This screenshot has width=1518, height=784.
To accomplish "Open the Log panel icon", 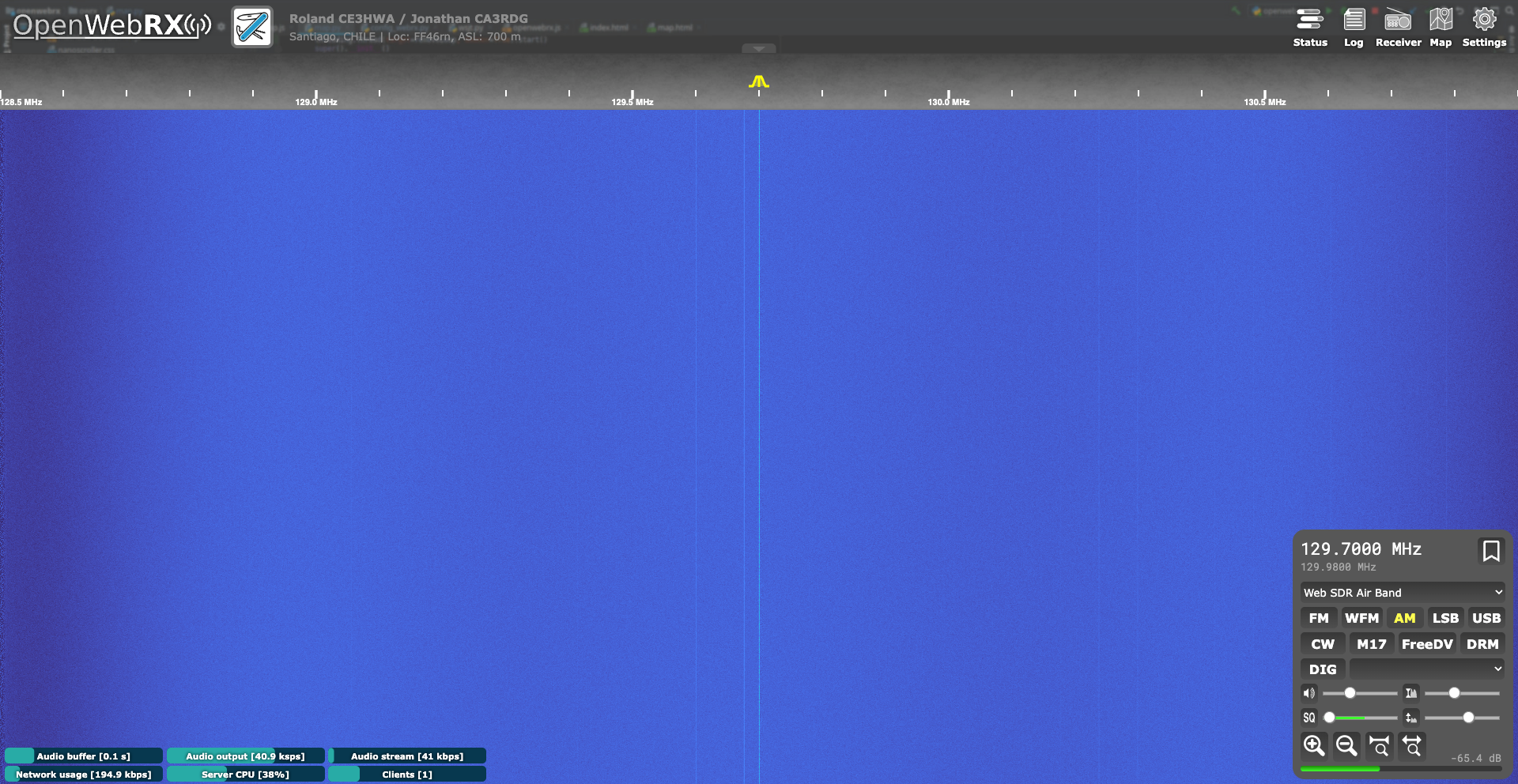I will (x=1354, y=27).
